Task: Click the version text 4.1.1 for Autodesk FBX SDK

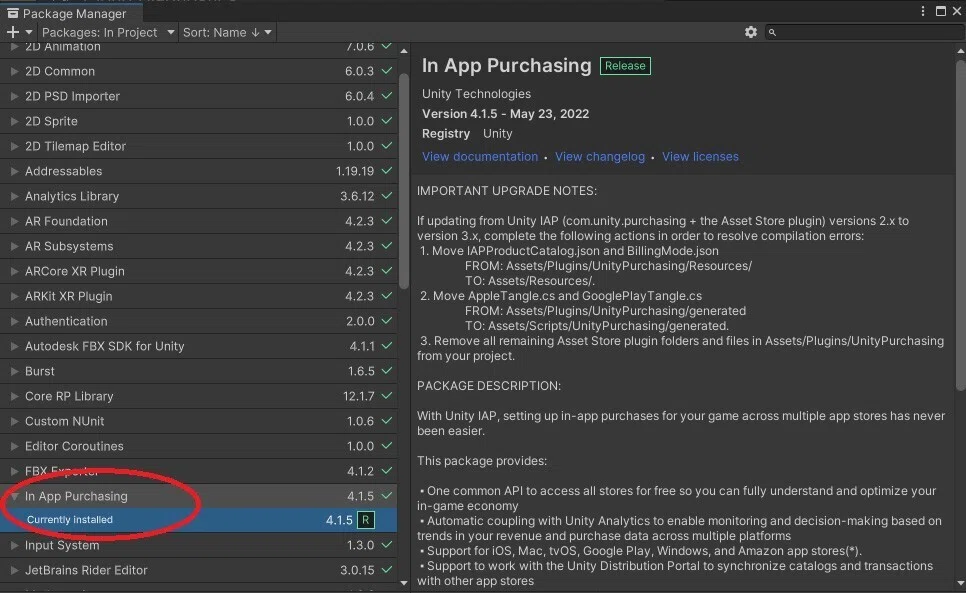Action: 362,346
